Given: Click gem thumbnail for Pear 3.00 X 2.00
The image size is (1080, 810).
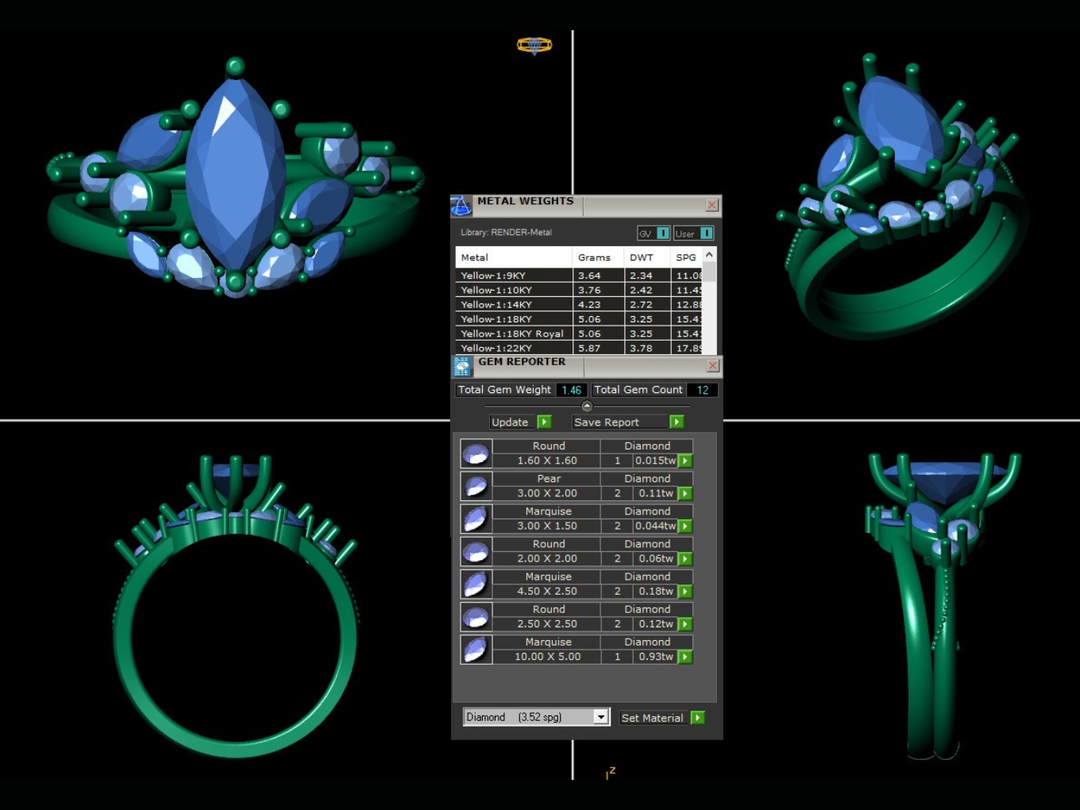Looking at the screenshot, I should click(x=476, y=486).
